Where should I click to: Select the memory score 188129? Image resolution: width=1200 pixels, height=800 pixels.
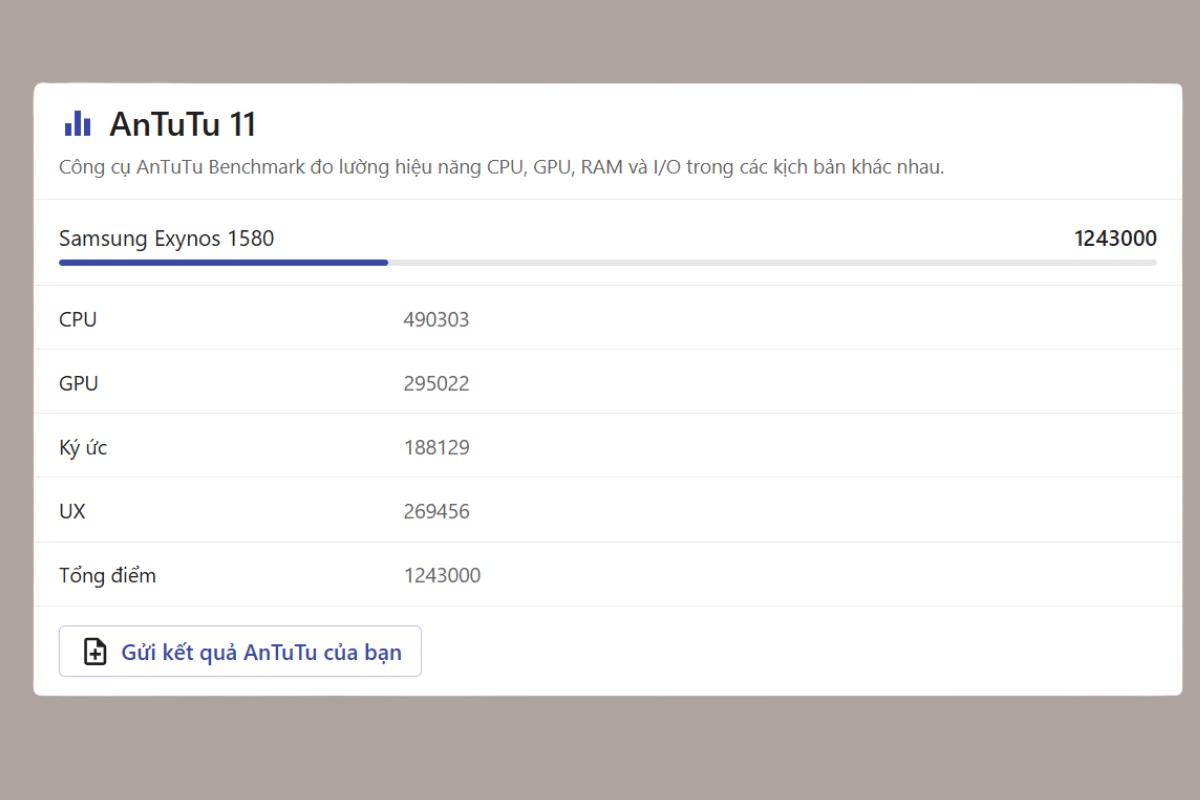click(437, 447)
